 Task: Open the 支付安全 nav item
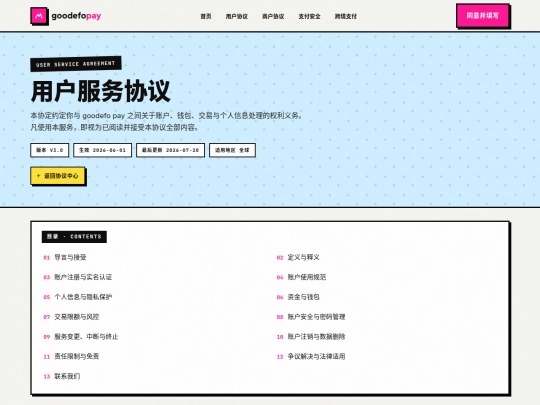(309, 16)
